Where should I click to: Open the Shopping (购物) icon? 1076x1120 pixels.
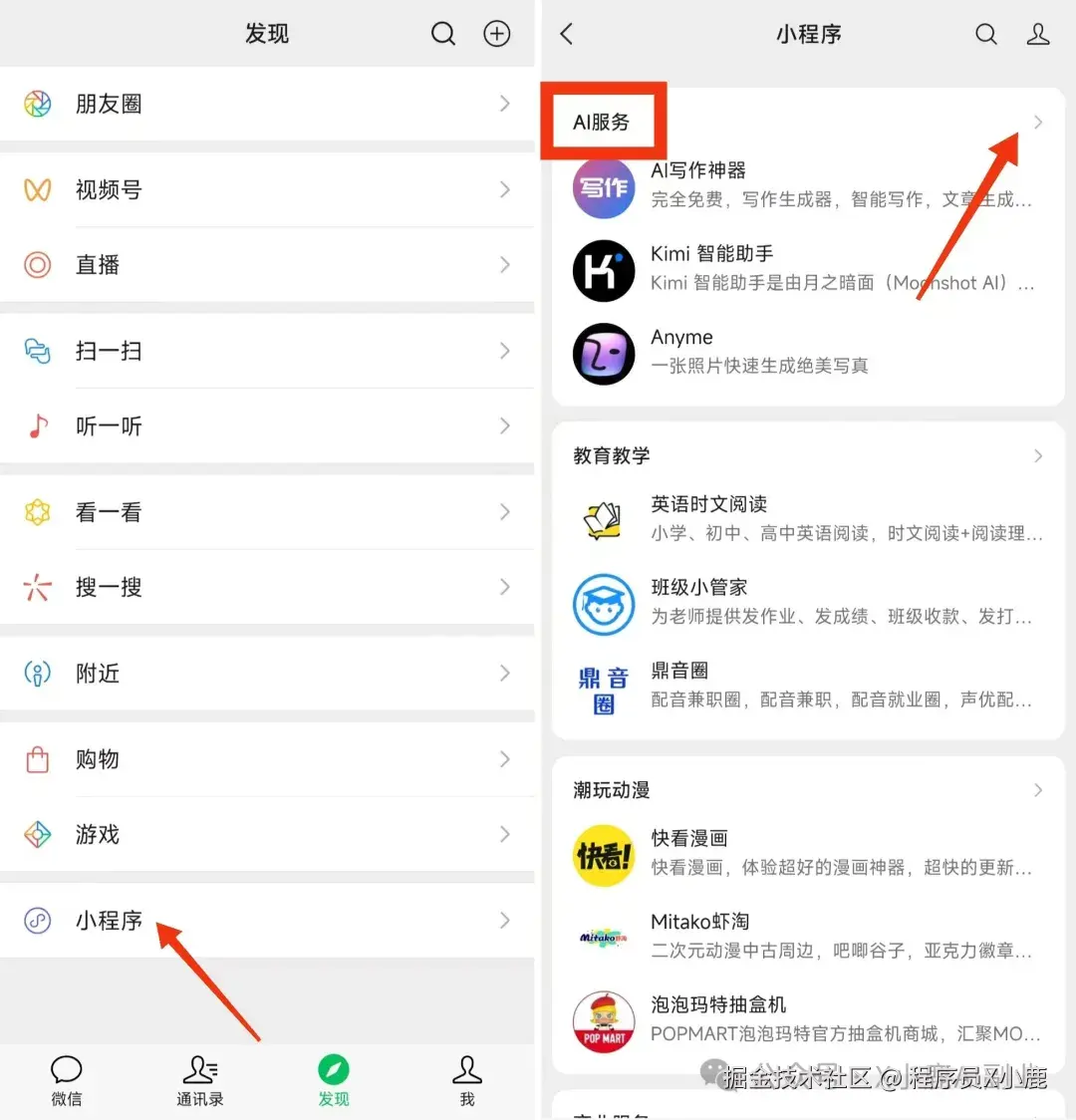(x=37, y=759)
